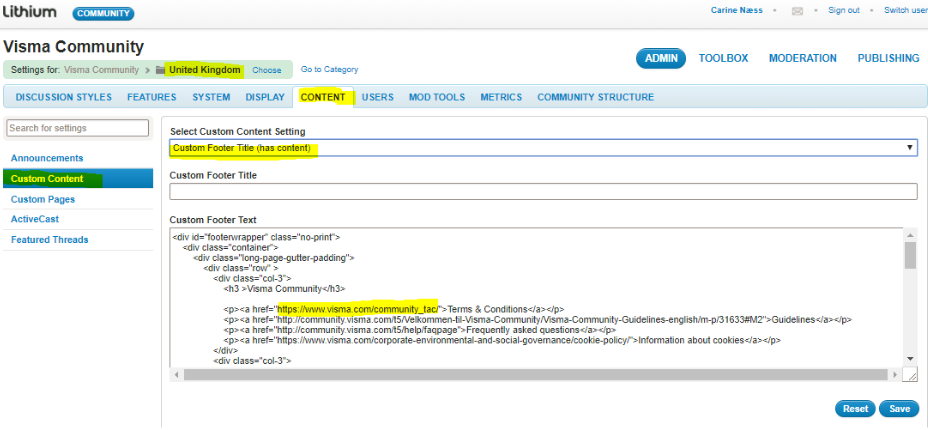Click the Lithium logo
The width and height of the screenshot is (928, 430).
30,11
